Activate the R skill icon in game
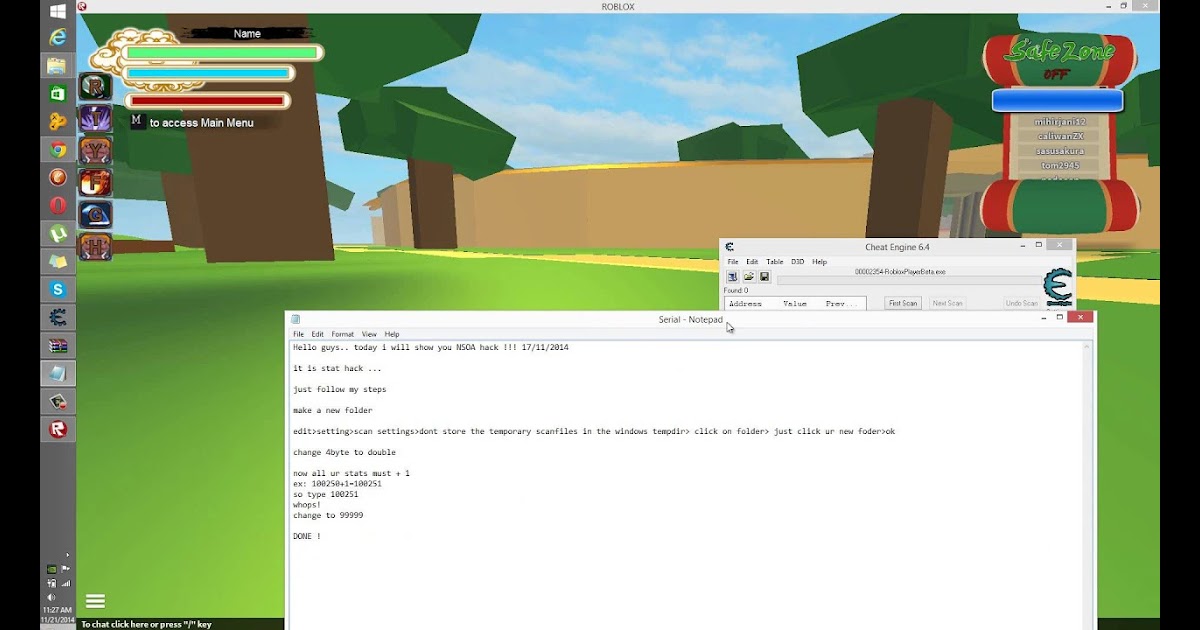The width and height of the screenshot is (1200, 630). coord(96,87)
